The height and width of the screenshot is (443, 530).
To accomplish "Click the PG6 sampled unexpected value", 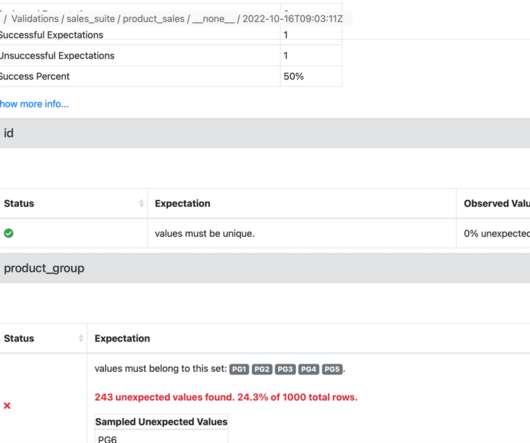I will tap(107, 439).
